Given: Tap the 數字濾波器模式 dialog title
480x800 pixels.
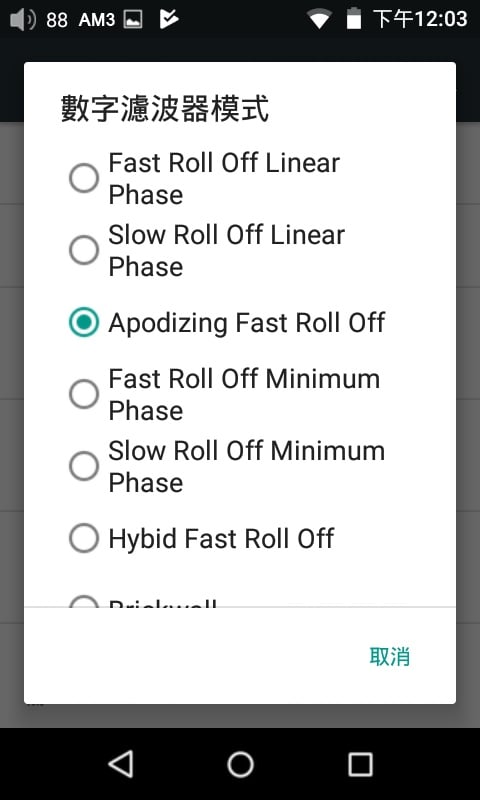Looking at the screenshot, I should [165, 109].
